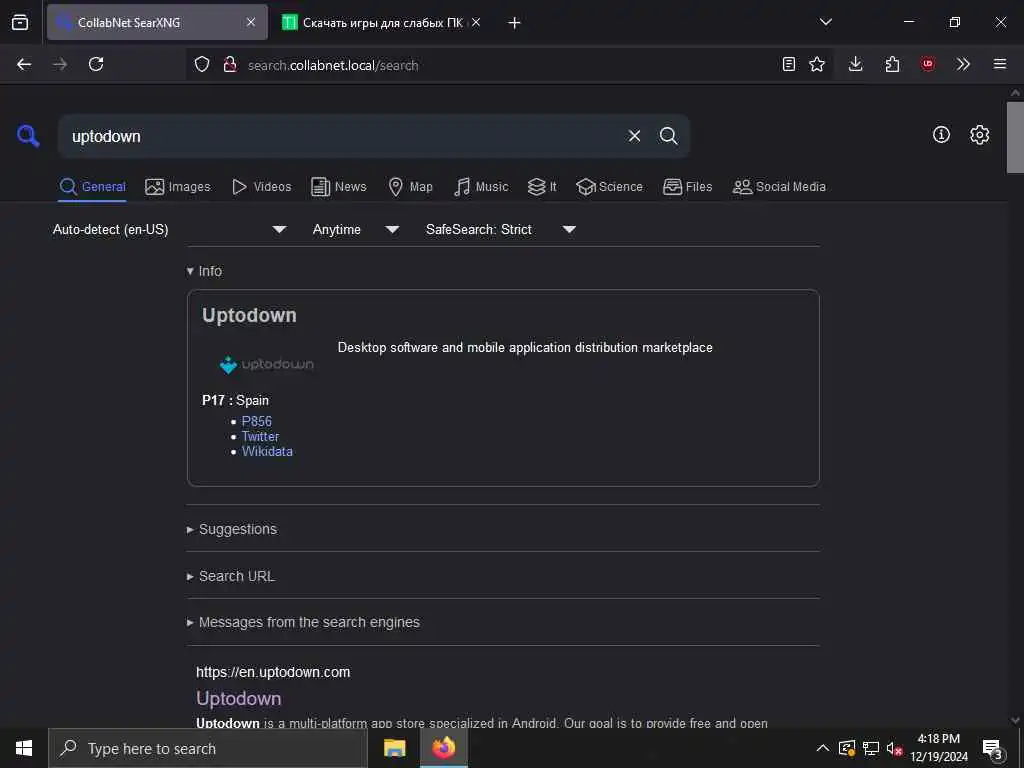This screenshot has width=1024, height=768.
Task: Open the Map category
Action: point(410,187)
